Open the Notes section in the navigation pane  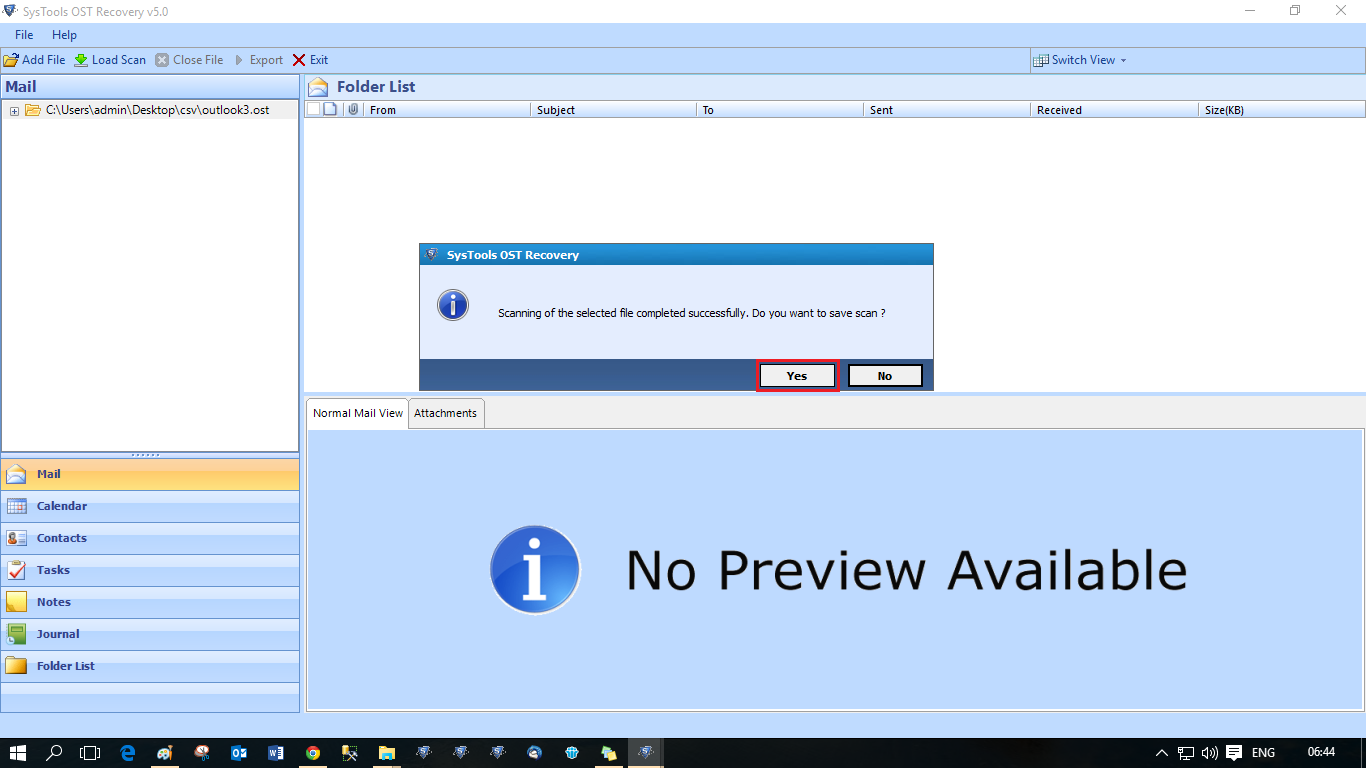150,602
